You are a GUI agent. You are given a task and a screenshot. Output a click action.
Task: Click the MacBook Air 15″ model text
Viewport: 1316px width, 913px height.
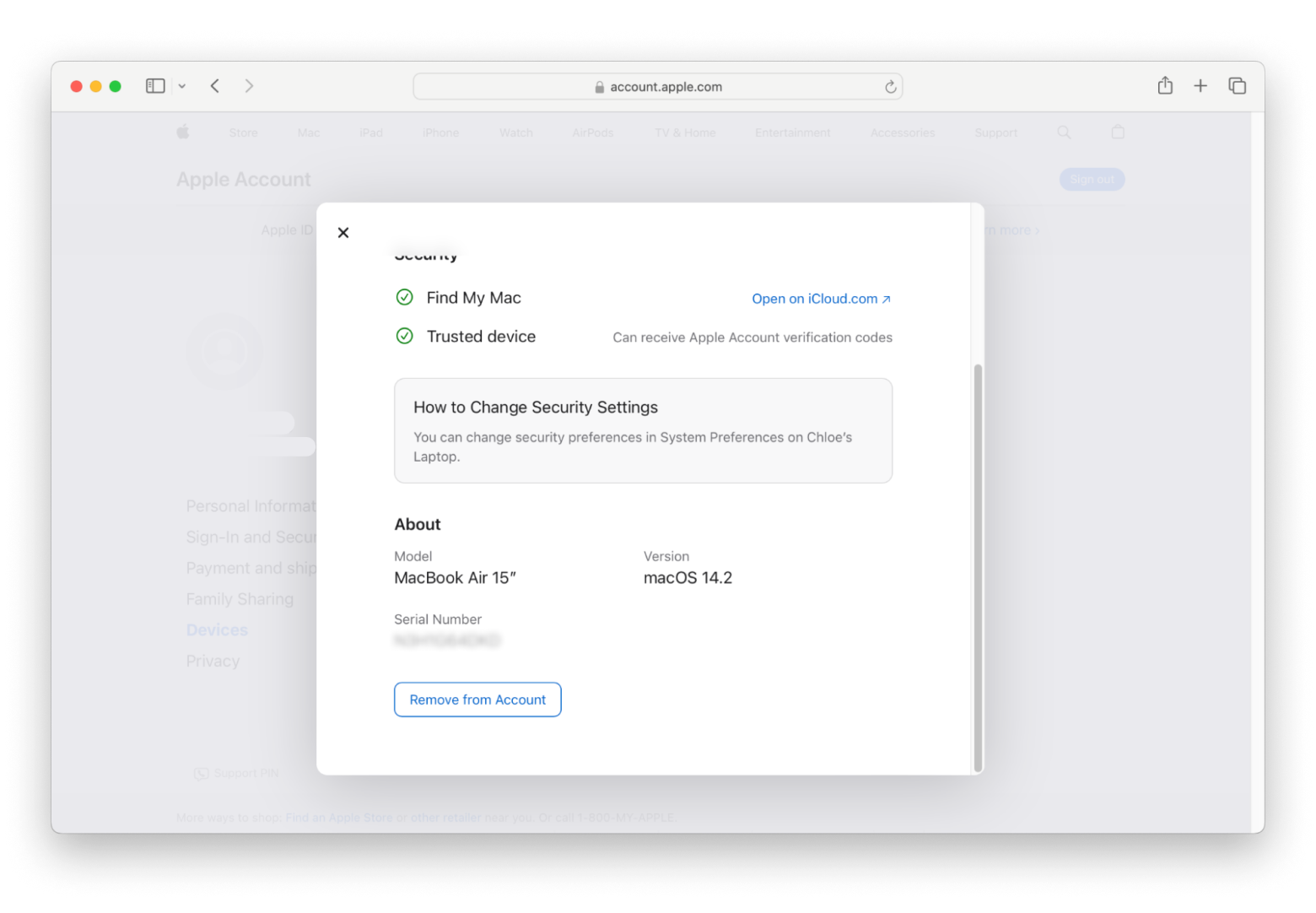tap(455, 578)
